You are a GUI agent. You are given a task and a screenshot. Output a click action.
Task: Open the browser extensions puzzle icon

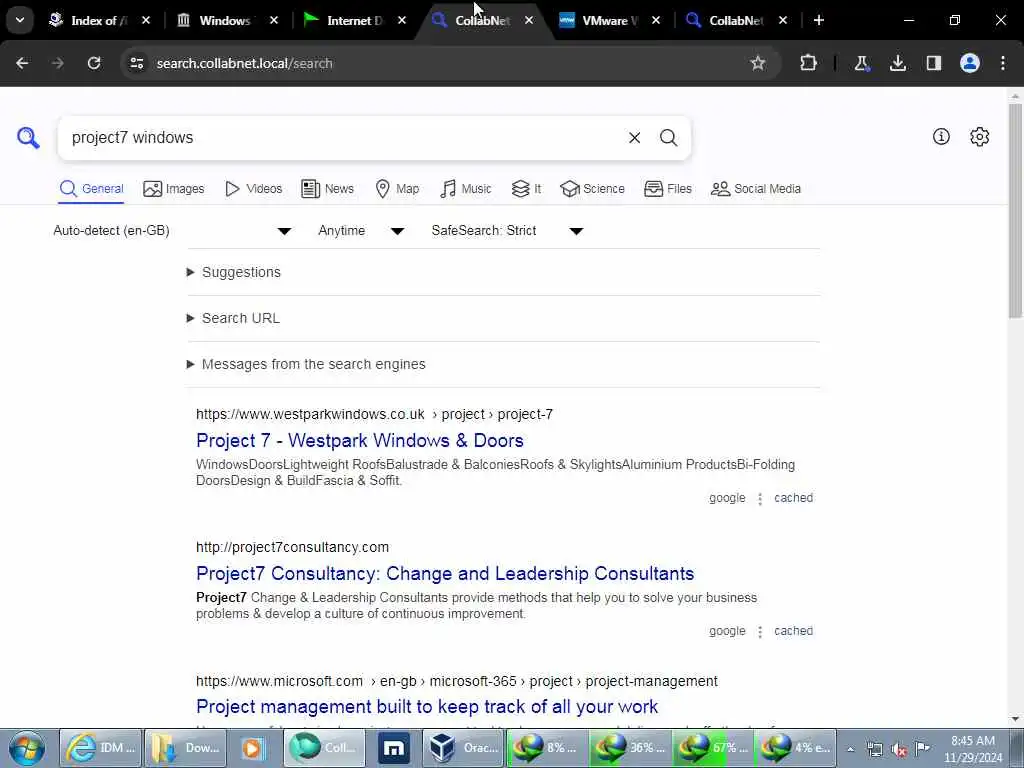[808, 63]
